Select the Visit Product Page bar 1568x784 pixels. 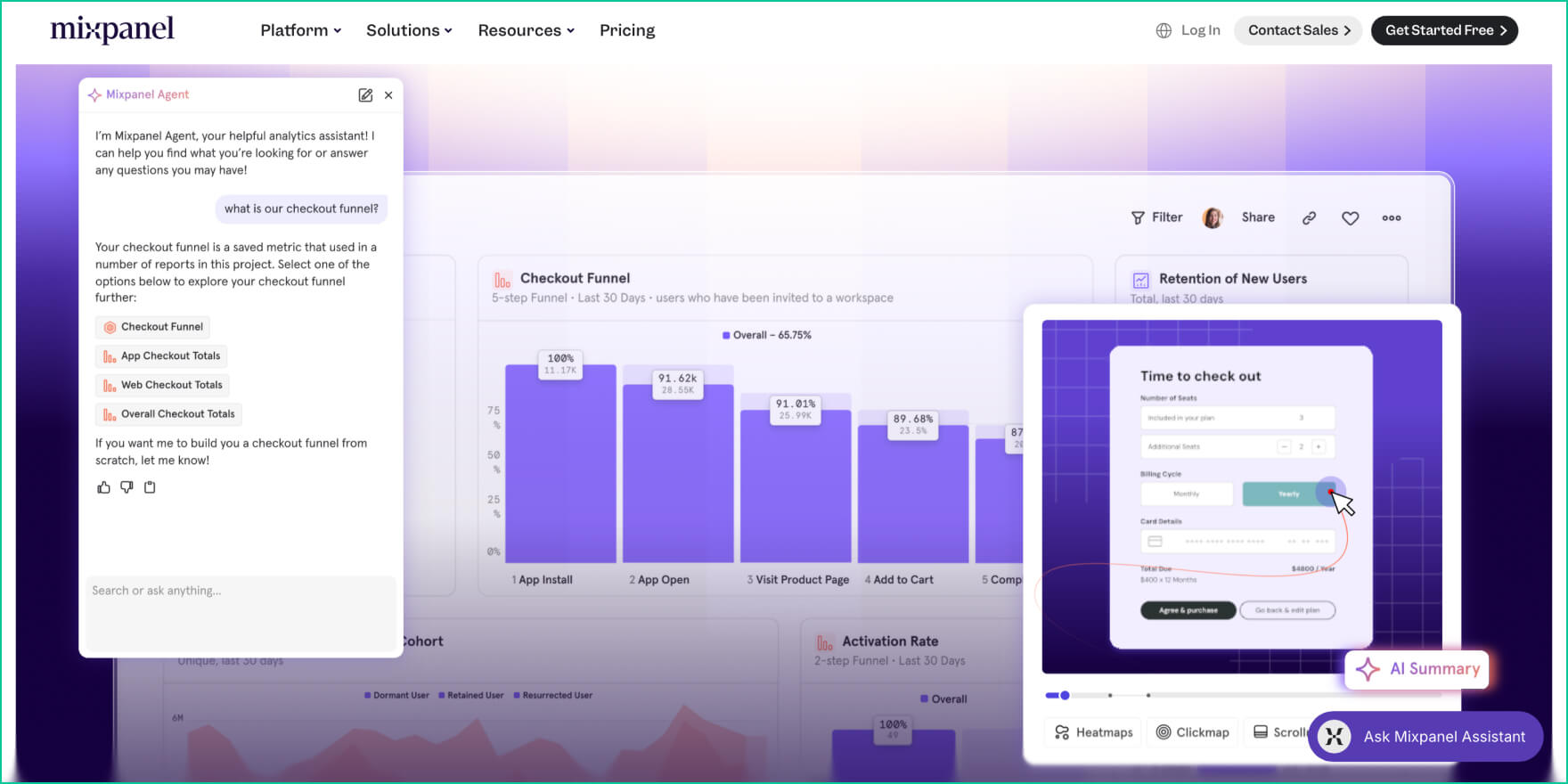tap(796, 486)
